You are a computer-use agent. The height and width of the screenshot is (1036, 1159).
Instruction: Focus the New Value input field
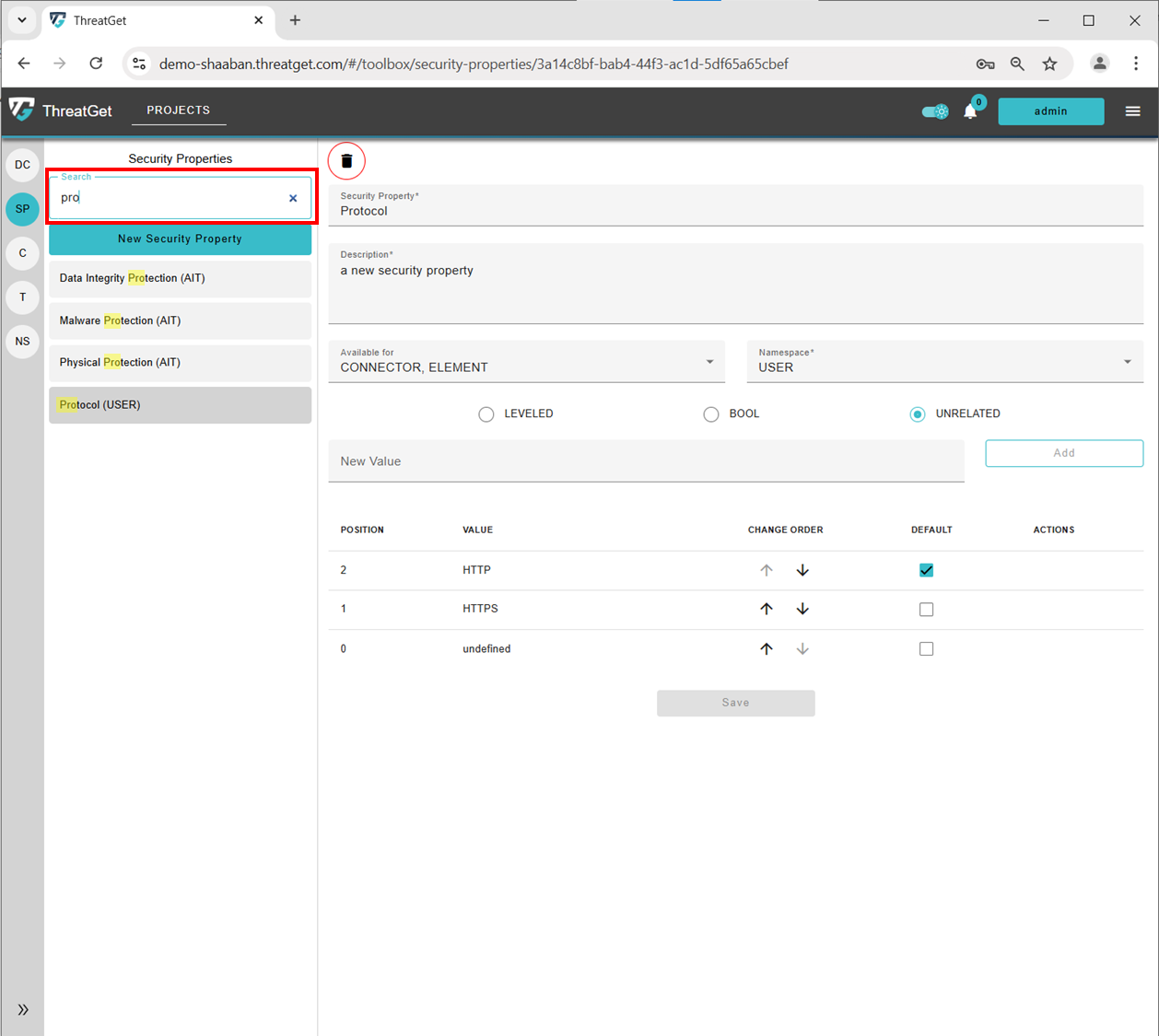point(646,461)
